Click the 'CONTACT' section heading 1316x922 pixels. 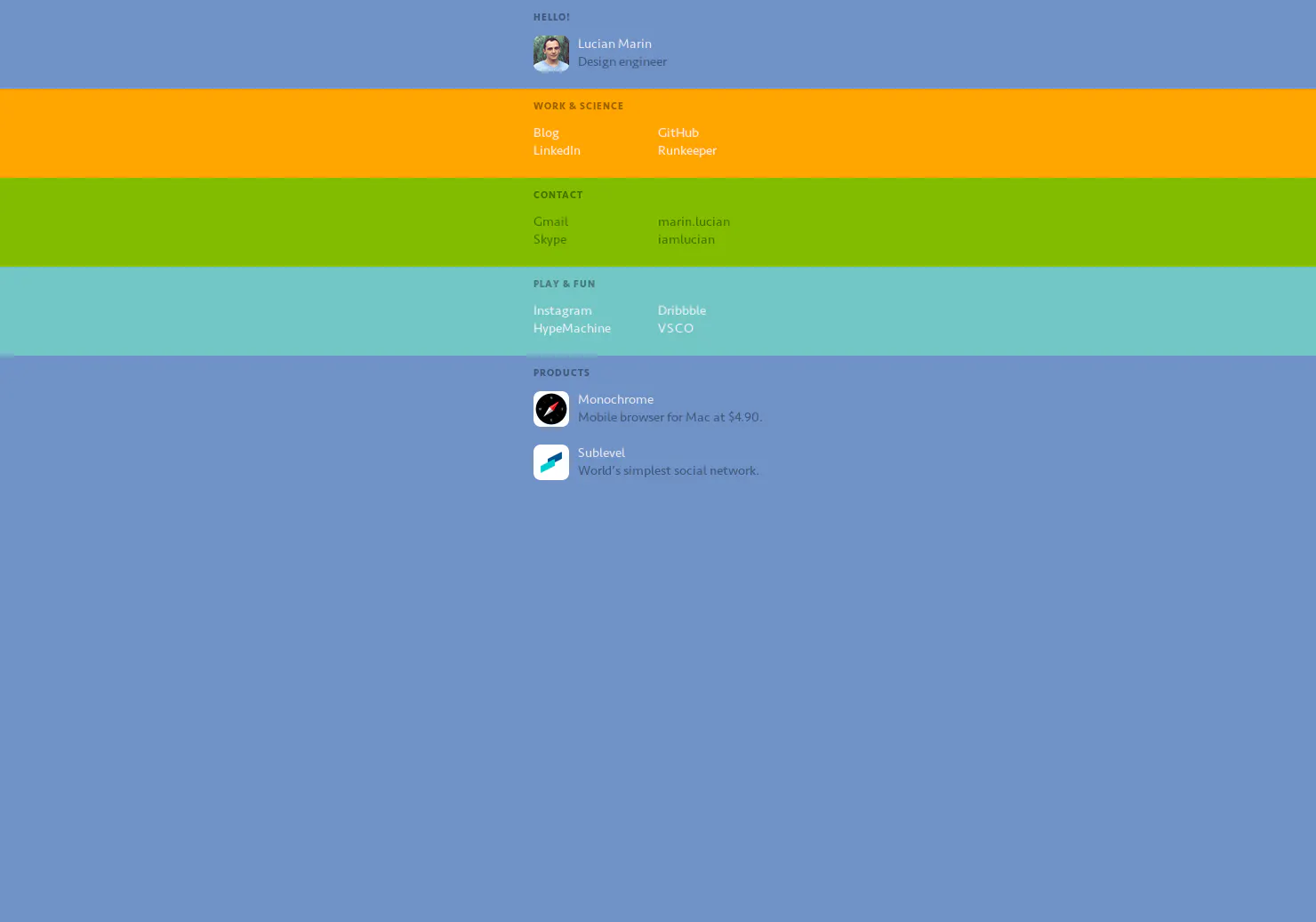click(x=558, y=195)
